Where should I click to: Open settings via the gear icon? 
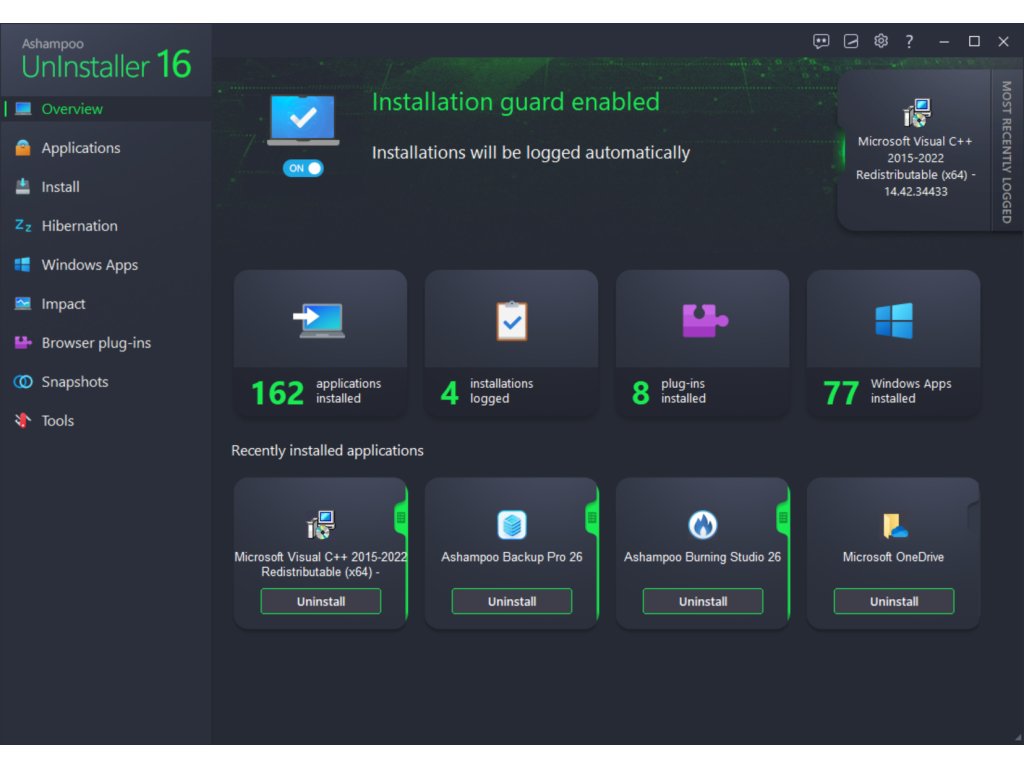point(881,41)
